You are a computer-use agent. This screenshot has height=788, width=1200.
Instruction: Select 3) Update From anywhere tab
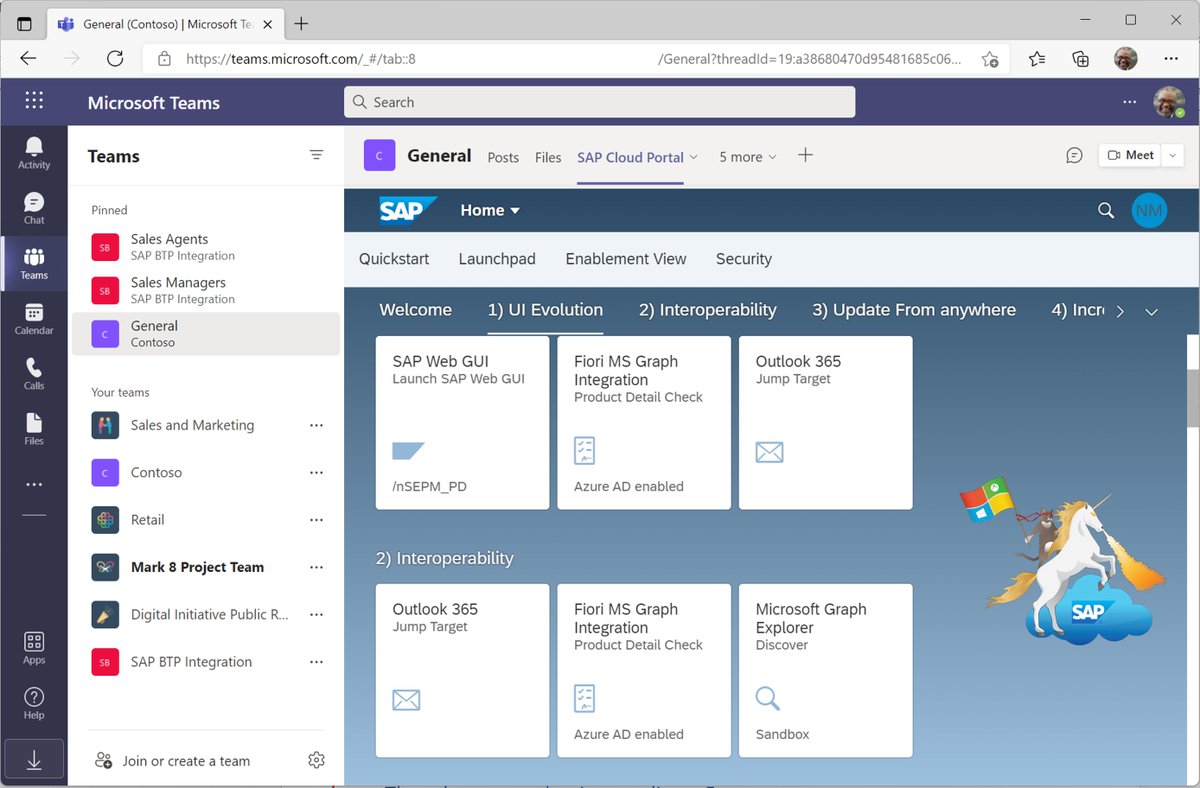pos(914,310)
